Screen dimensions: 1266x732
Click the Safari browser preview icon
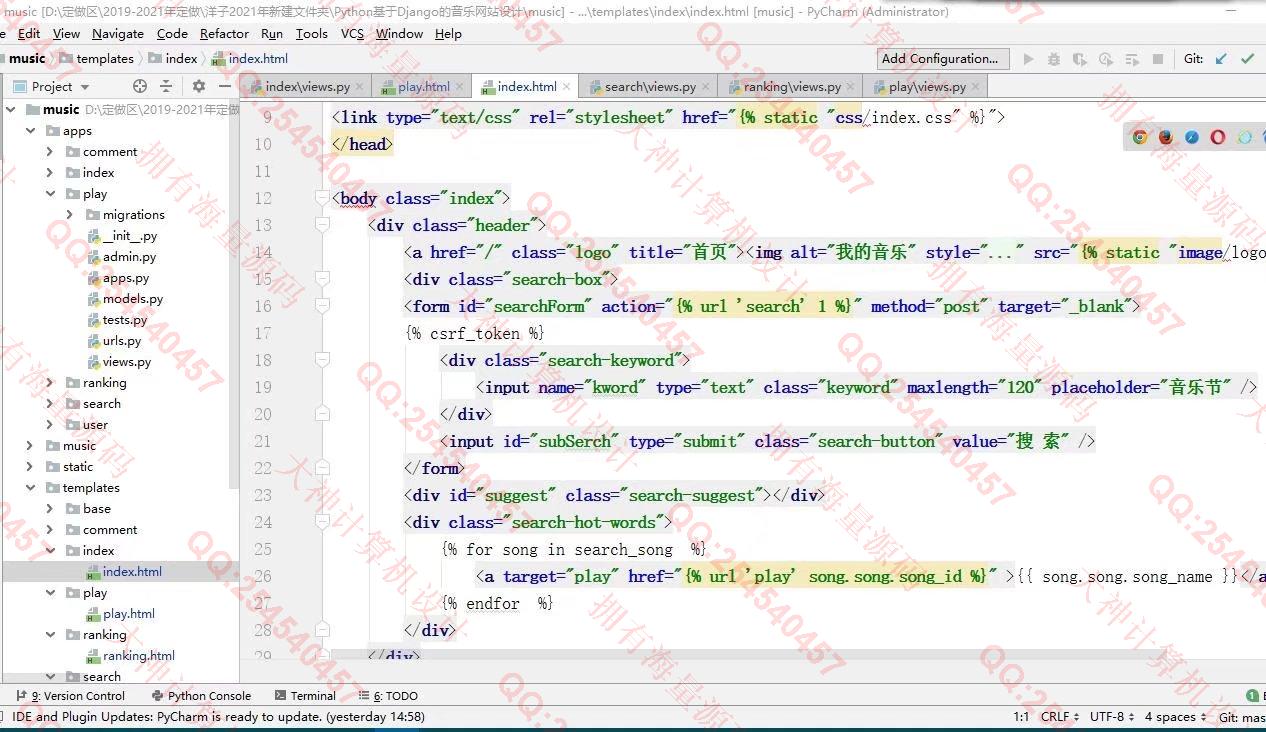point(1192,137)
